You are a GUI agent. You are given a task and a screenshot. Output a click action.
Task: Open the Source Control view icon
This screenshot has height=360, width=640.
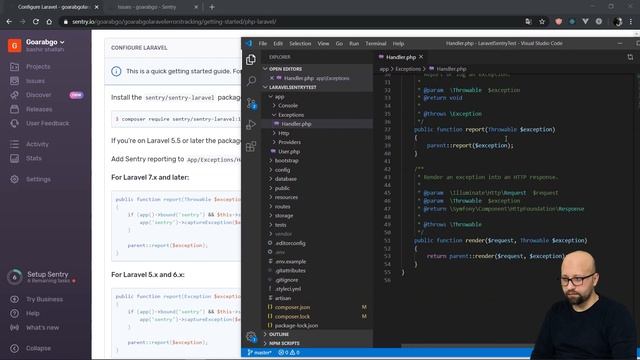click(251, 103)
